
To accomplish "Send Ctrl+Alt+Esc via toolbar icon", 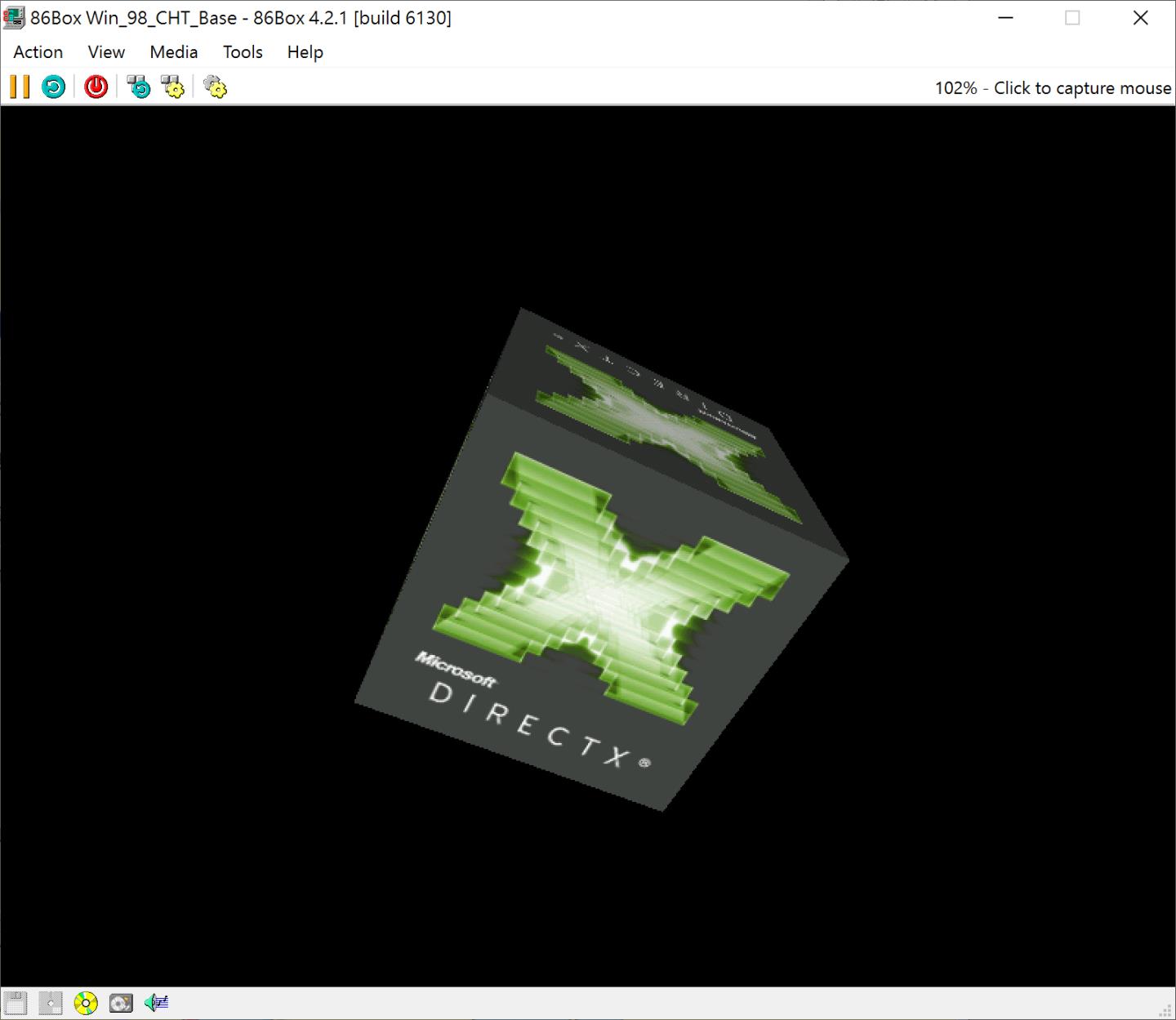I will 173,87.
